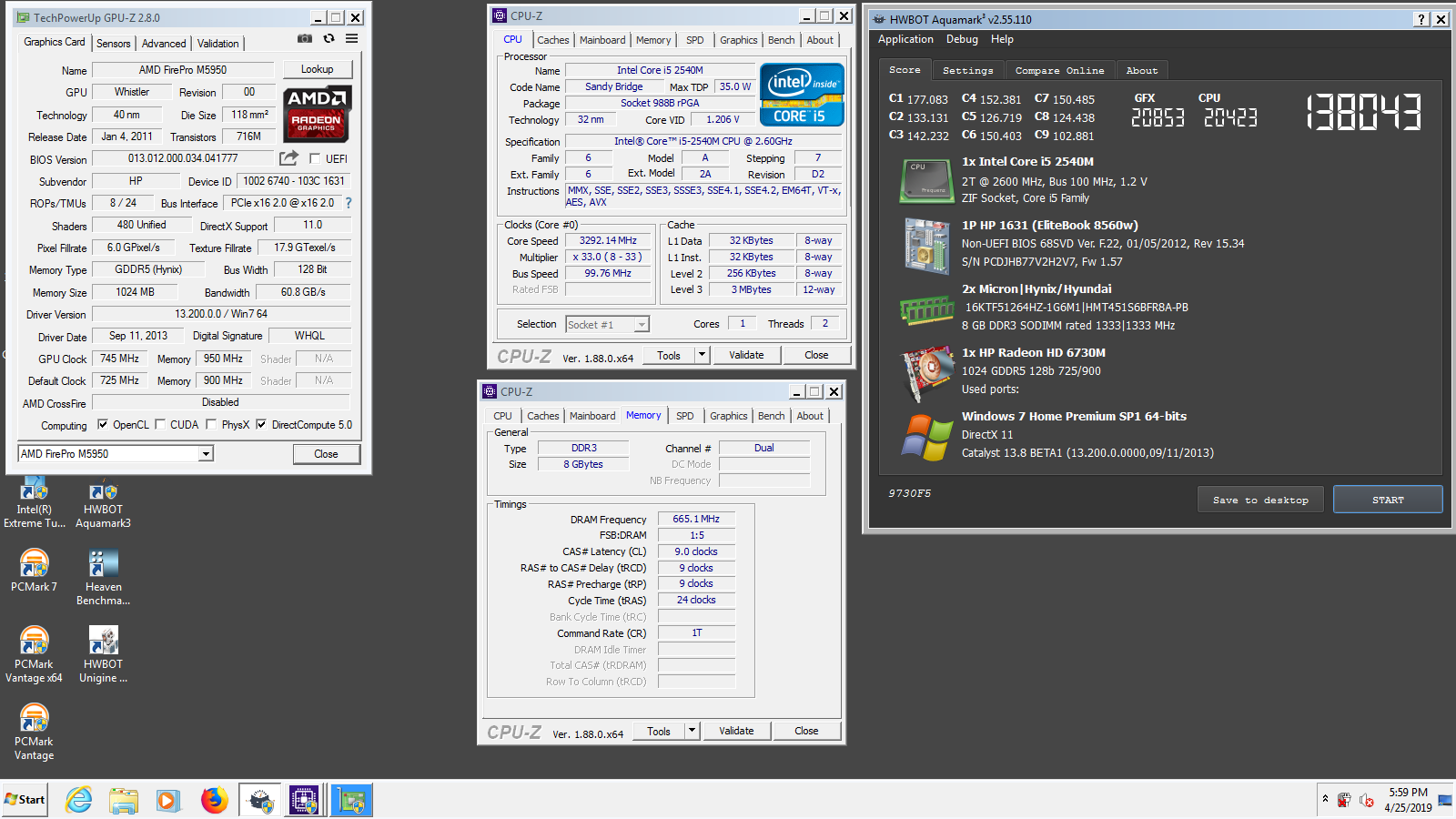Click the Core Speed 3292.14 MHz field
1456x819 pixels.
(x=609, y=241)
